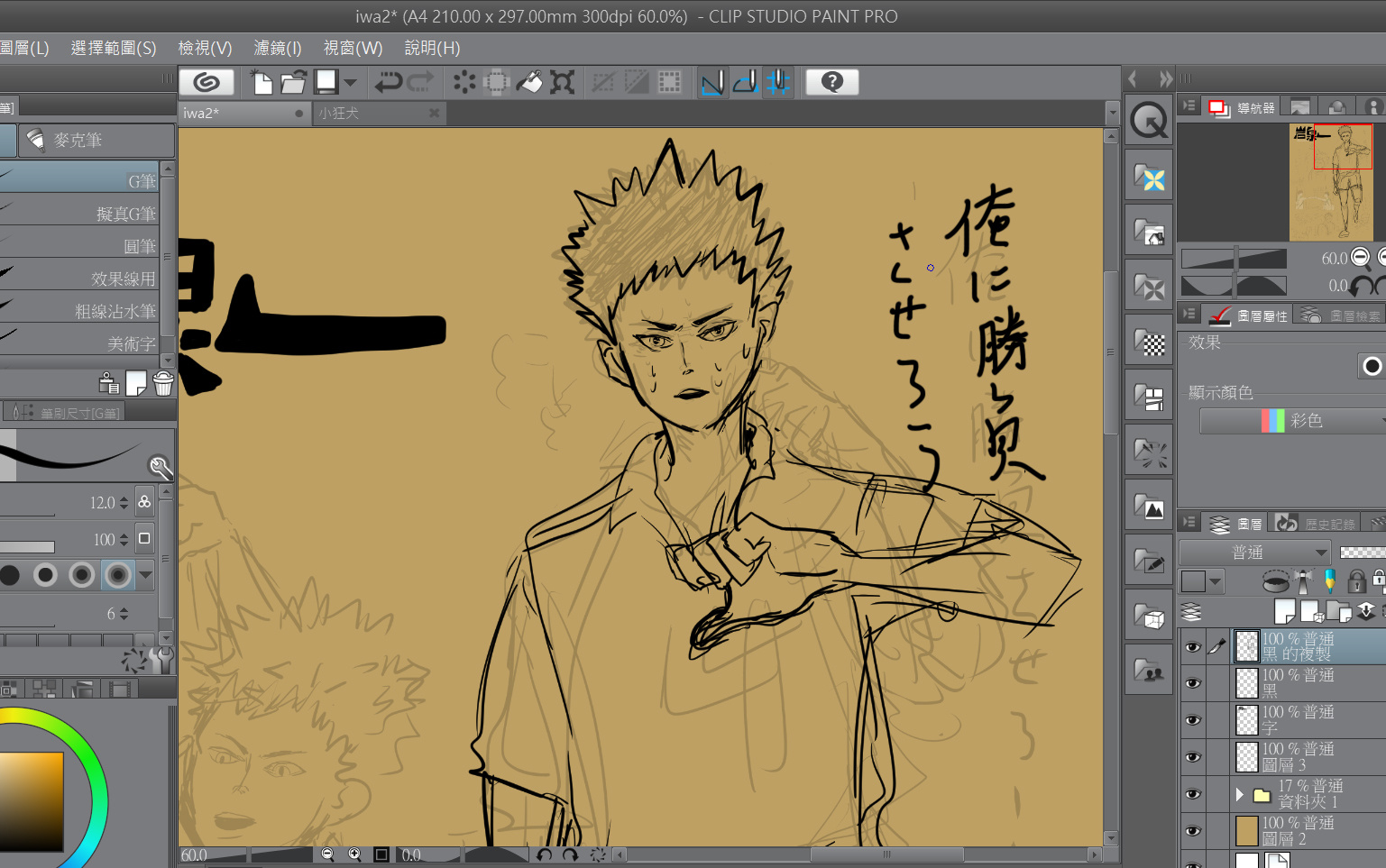Hide the 黑 layer

pos(1192,683)
